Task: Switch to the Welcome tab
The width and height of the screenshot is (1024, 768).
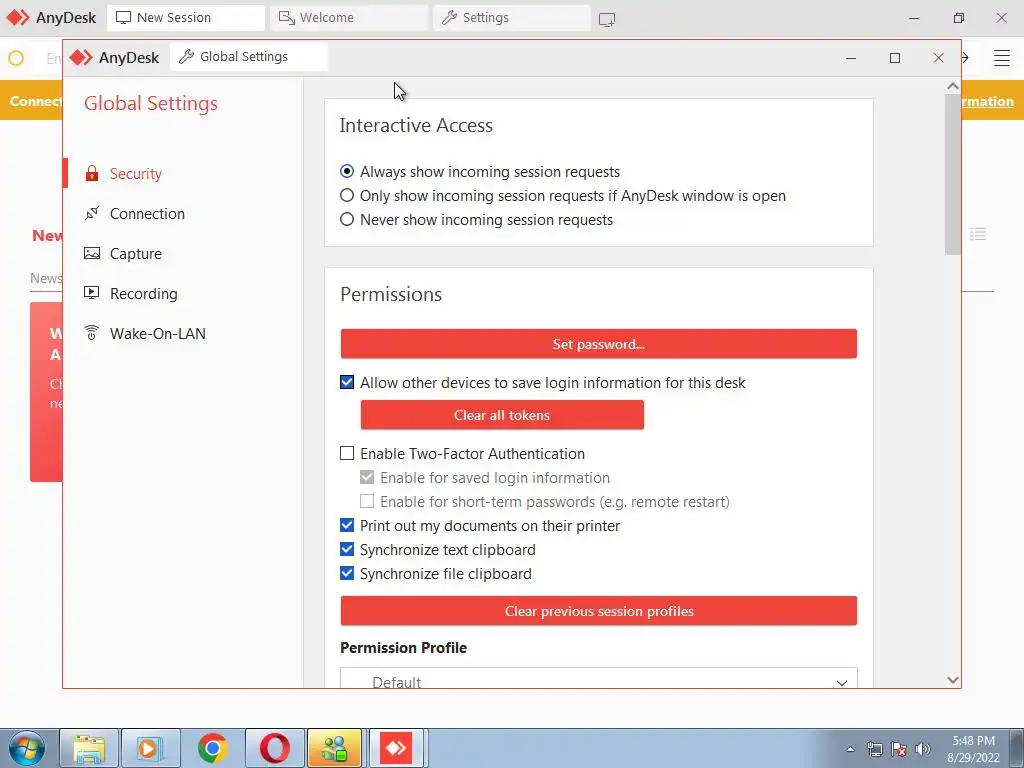Action: [349, 18]
